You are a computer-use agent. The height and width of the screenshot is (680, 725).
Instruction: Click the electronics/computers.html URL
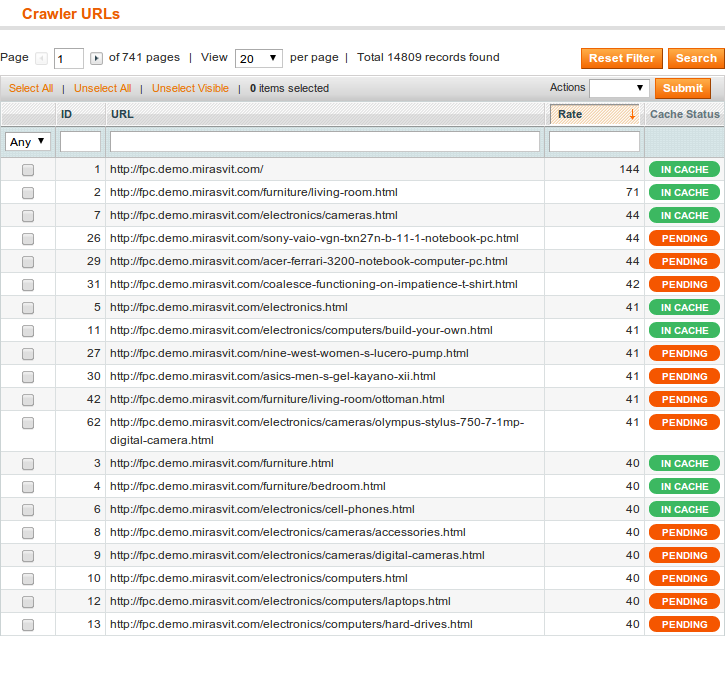click(x=258, y=578)
